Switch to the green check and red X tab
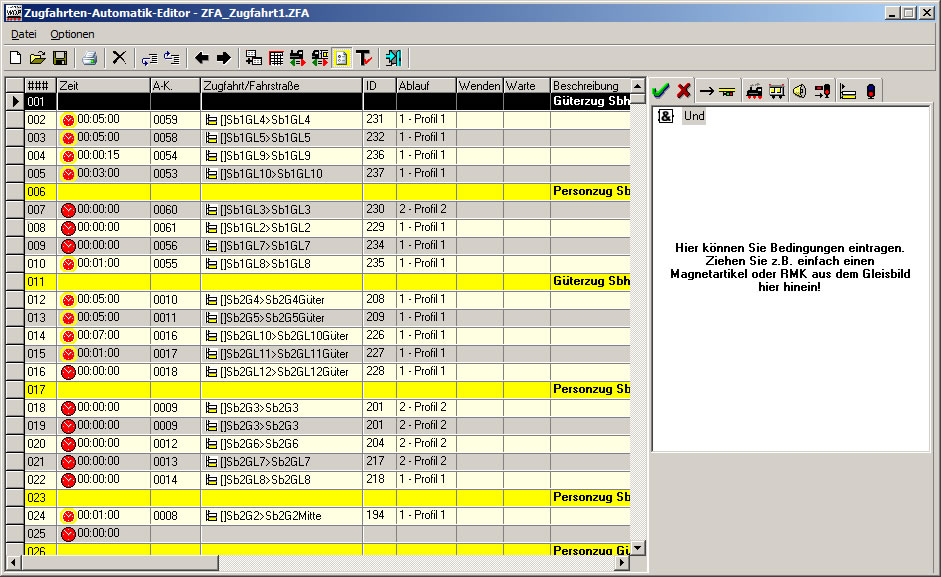The height and width of the screenshot is (577, 941). [672, 91]
